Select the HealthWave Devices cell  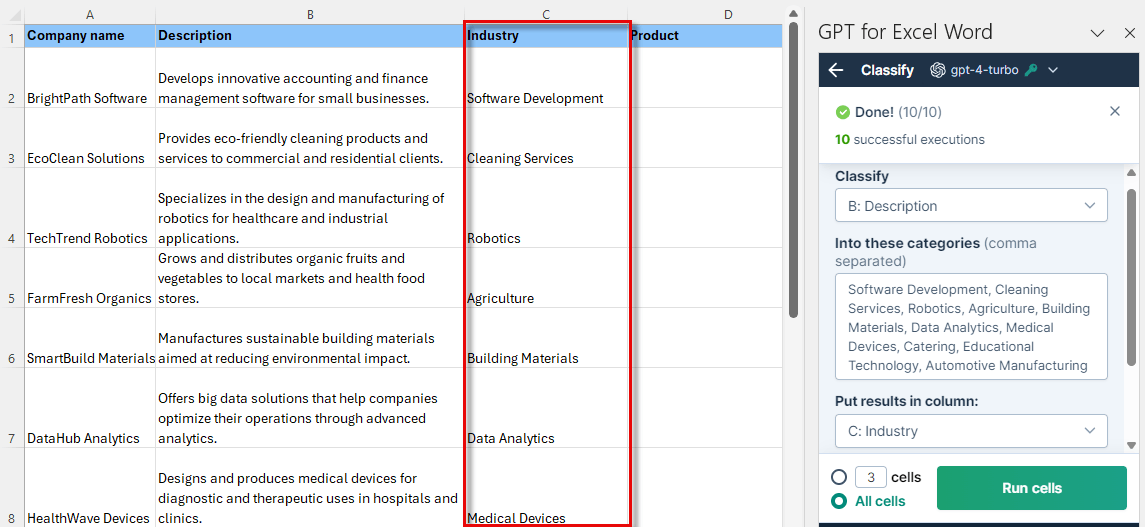tap(90, 488)
